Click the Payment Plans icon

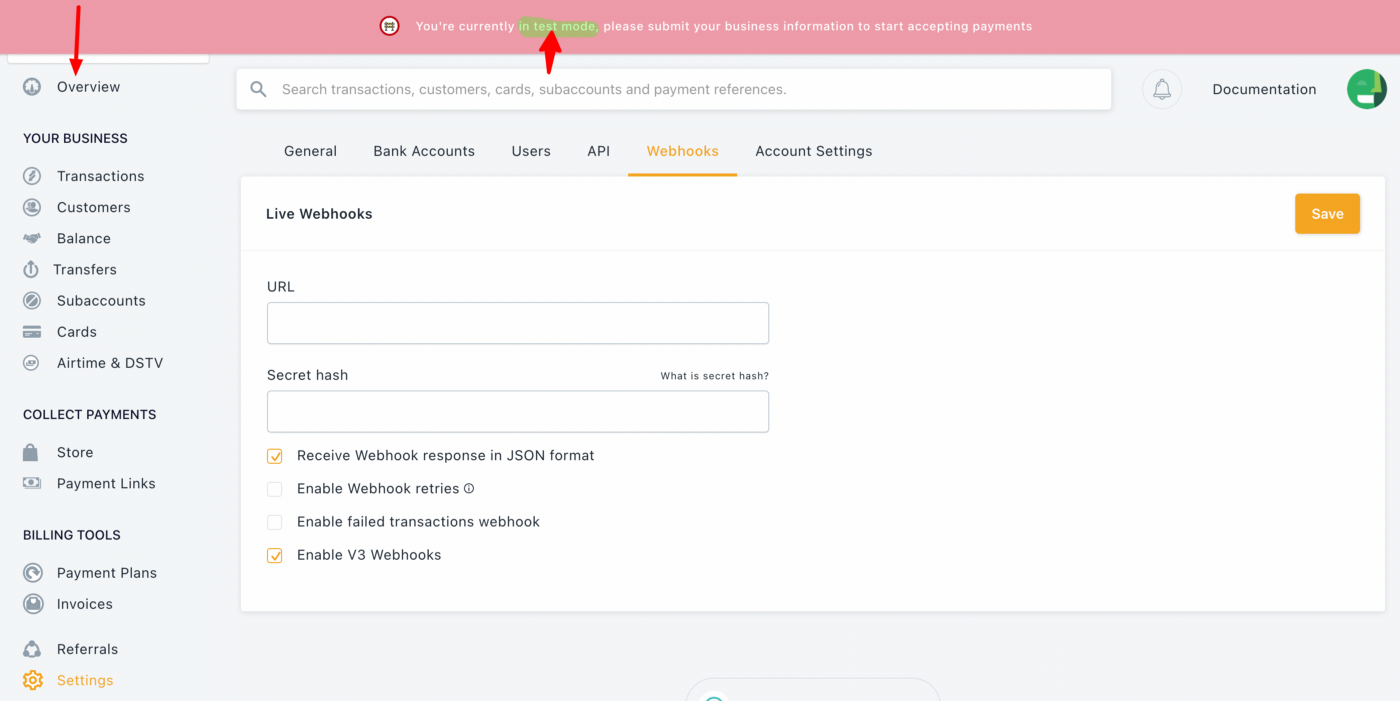33,573
